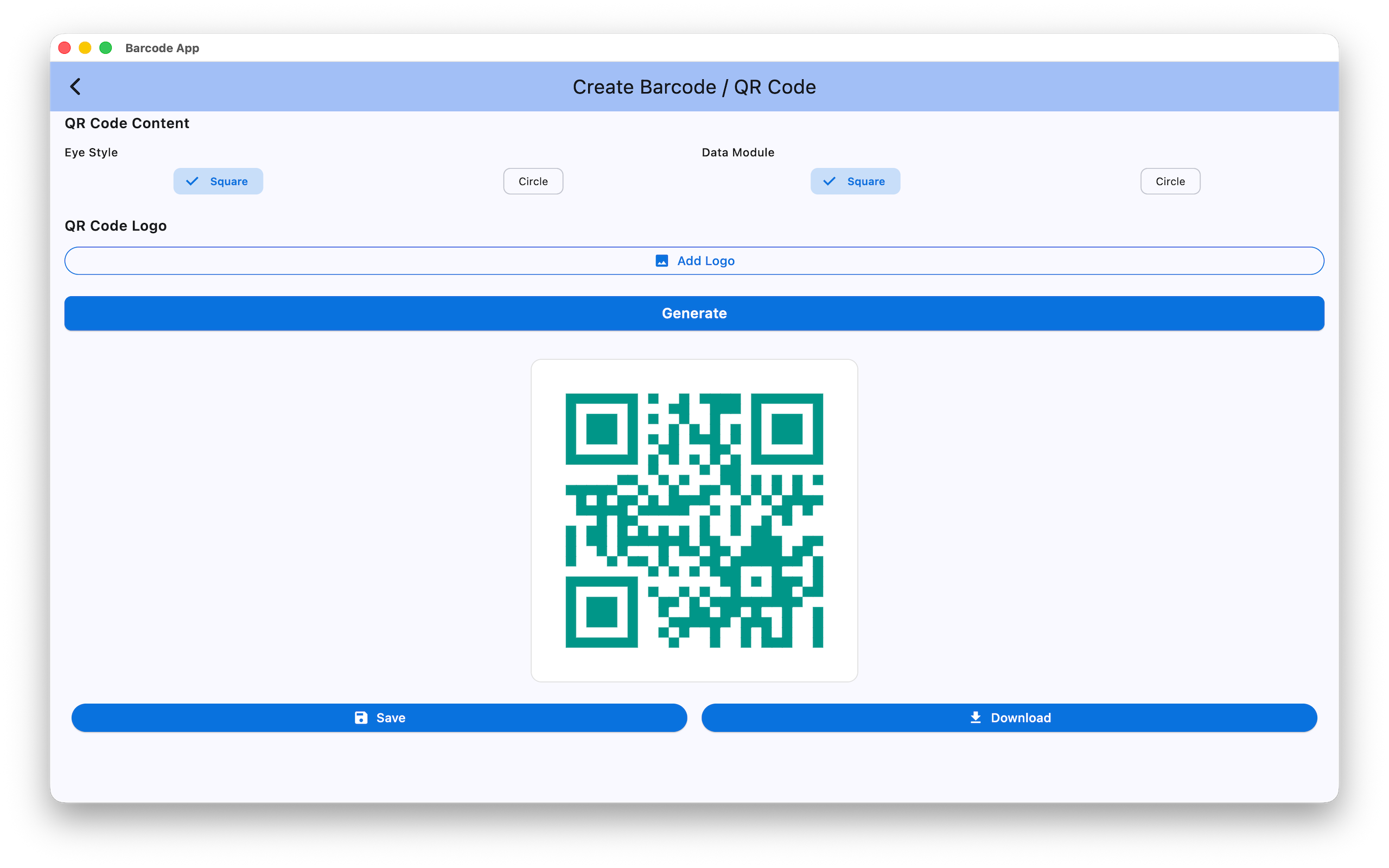The height and width of the screenshot is (868, 1389).
Task: Select Circle eye style chip
Action: click(x=533, y=181)
